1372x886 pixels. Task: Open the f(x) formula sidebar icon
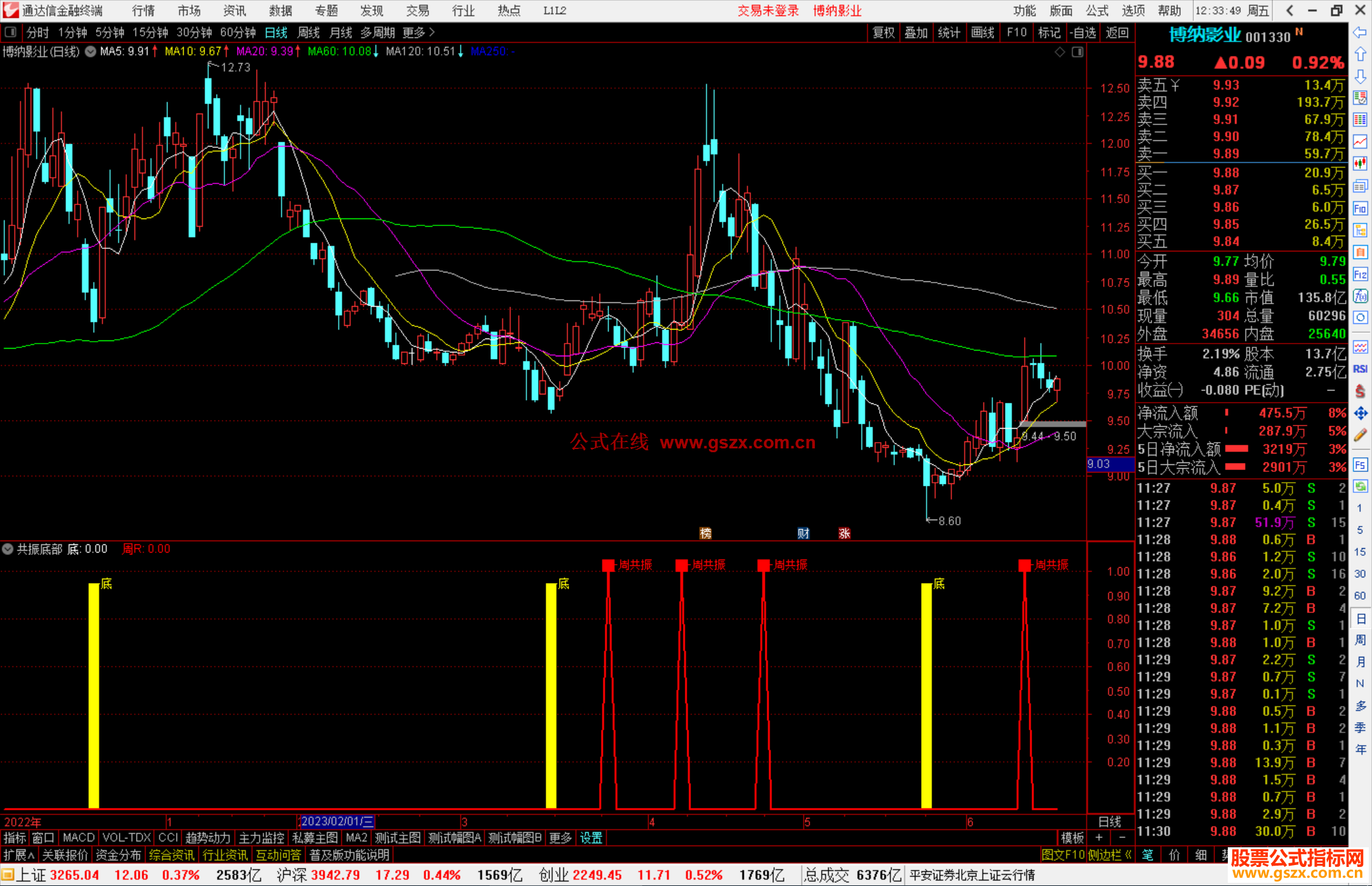tap(1360, 296)
